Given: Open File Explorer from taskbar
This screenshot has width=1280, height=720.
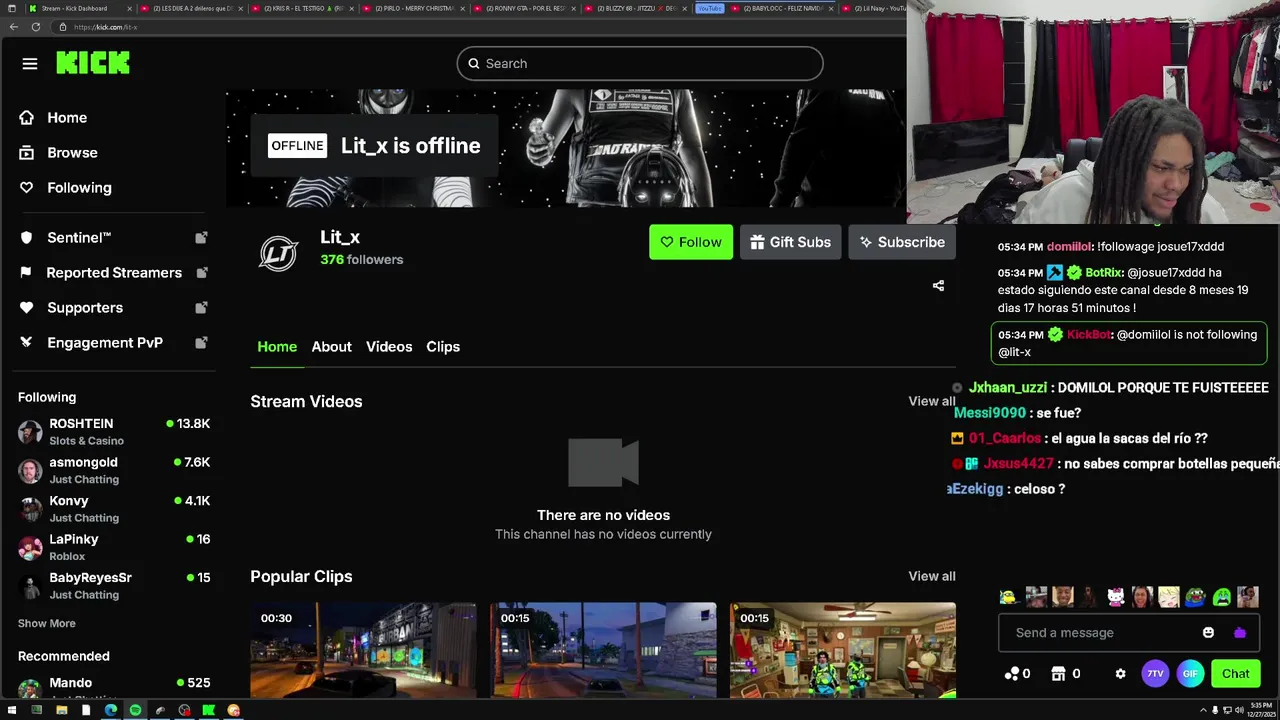Looking at the screenshot, I should click(61, 711).
